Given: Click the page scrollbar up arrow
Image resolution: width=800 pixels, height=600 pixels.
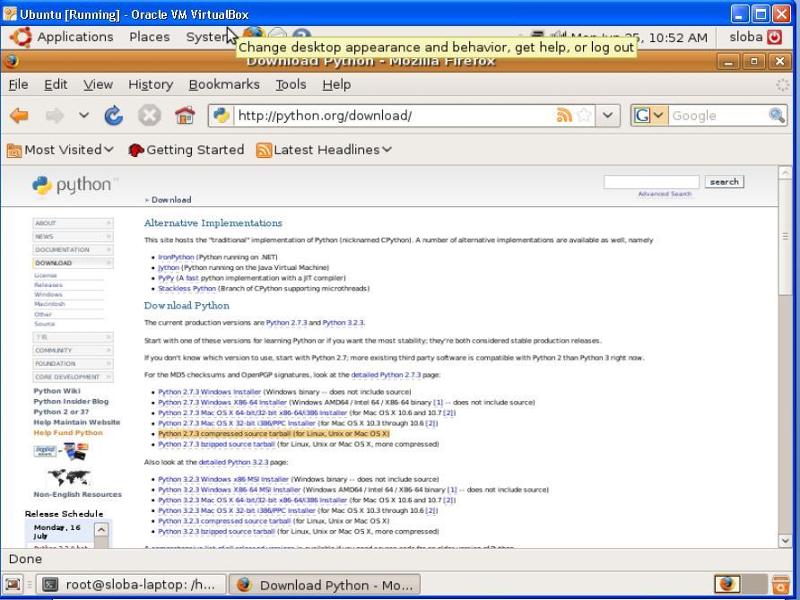Looking at the screenshot, I should pos(785,173).
